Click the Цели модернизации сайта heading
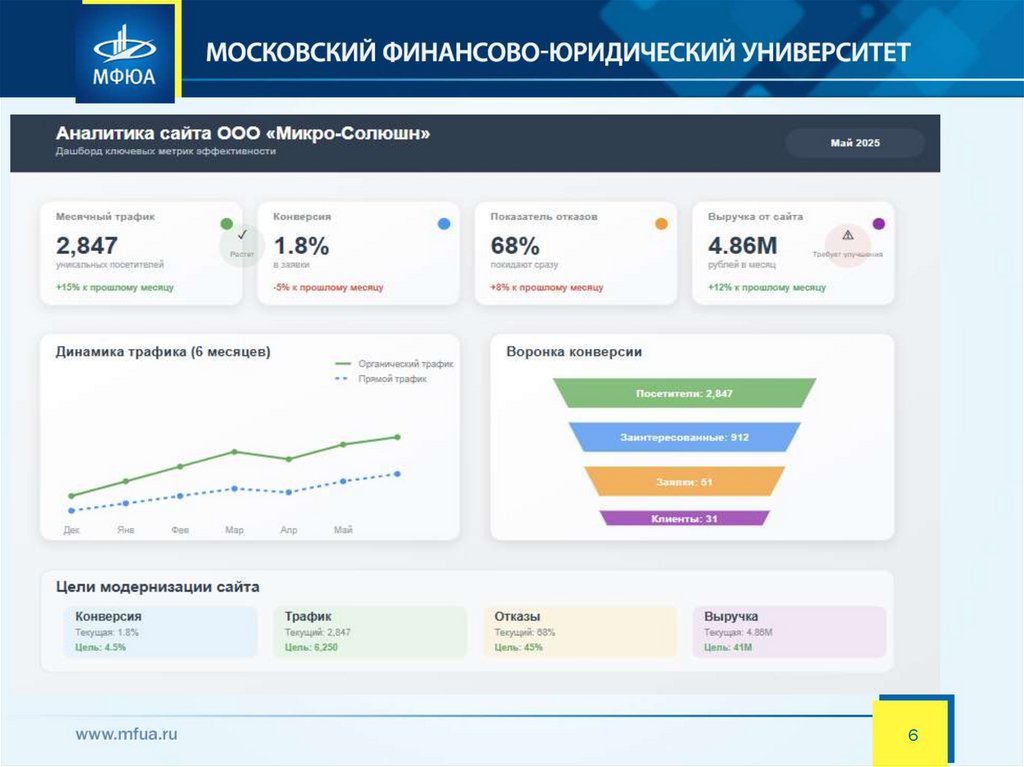 pos(157,587)
